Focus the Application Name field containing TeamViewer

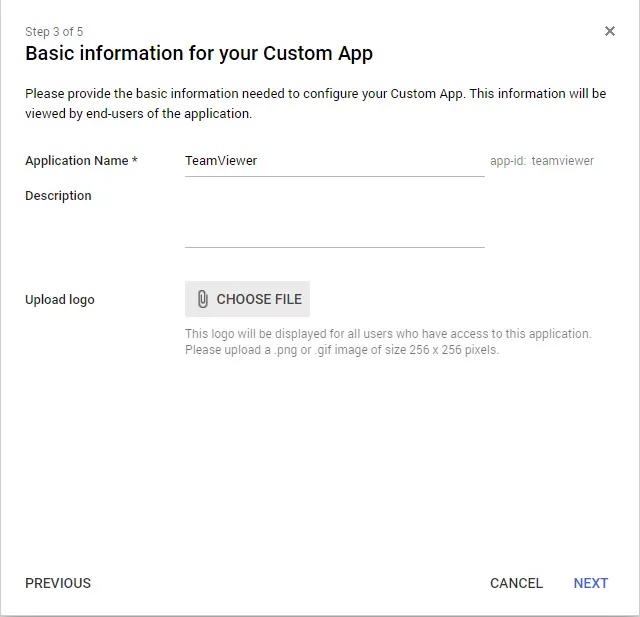point(335,161)
